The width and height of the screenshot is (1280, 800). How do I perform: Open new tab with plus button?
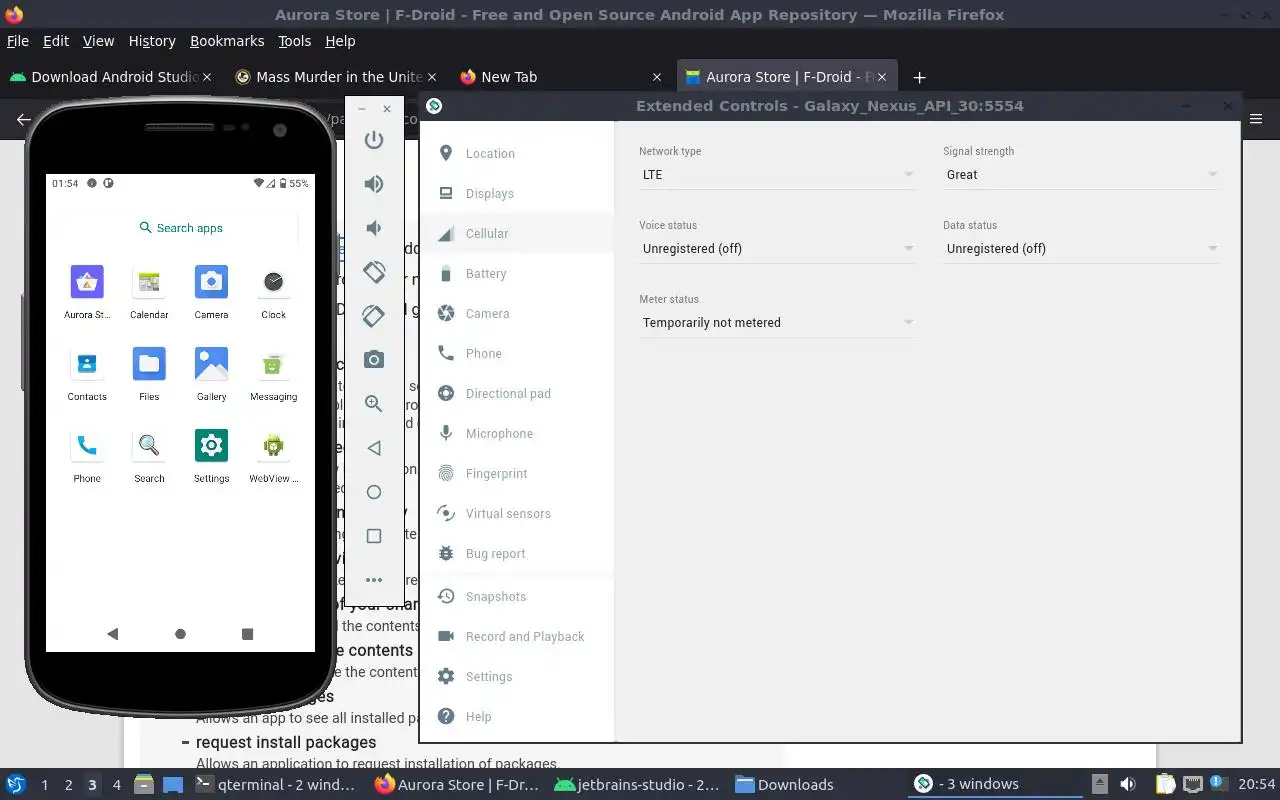(919, 77)
